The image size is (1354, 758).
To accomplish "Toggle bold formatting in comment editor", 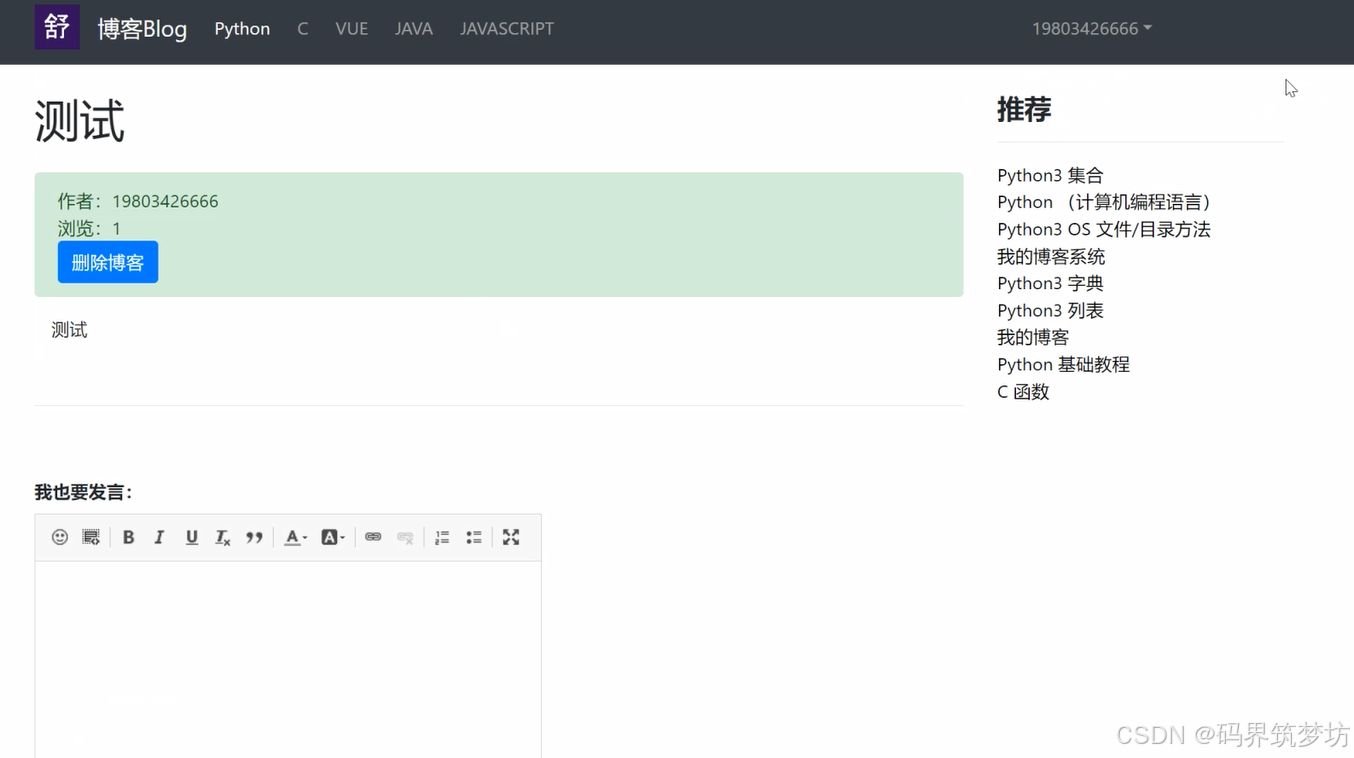I will 128,537.
